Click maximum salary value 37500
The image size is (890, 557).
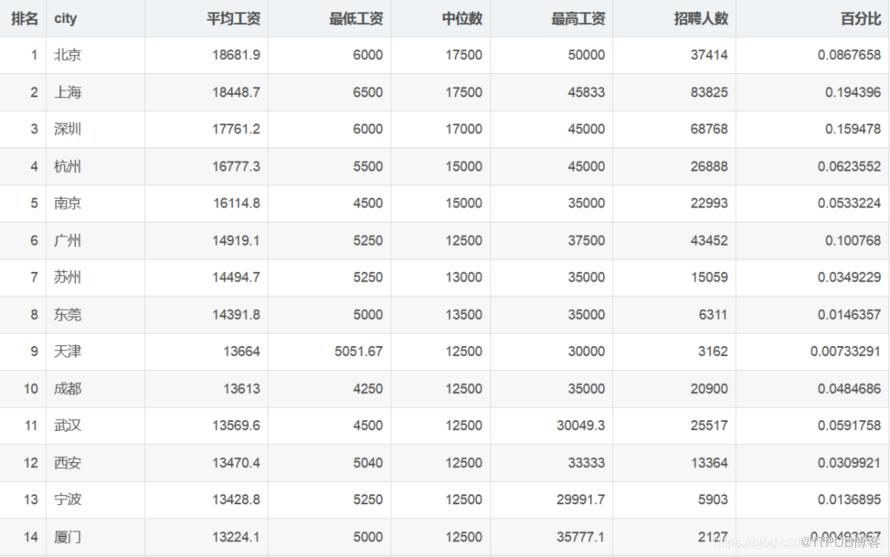pos(586,241)
